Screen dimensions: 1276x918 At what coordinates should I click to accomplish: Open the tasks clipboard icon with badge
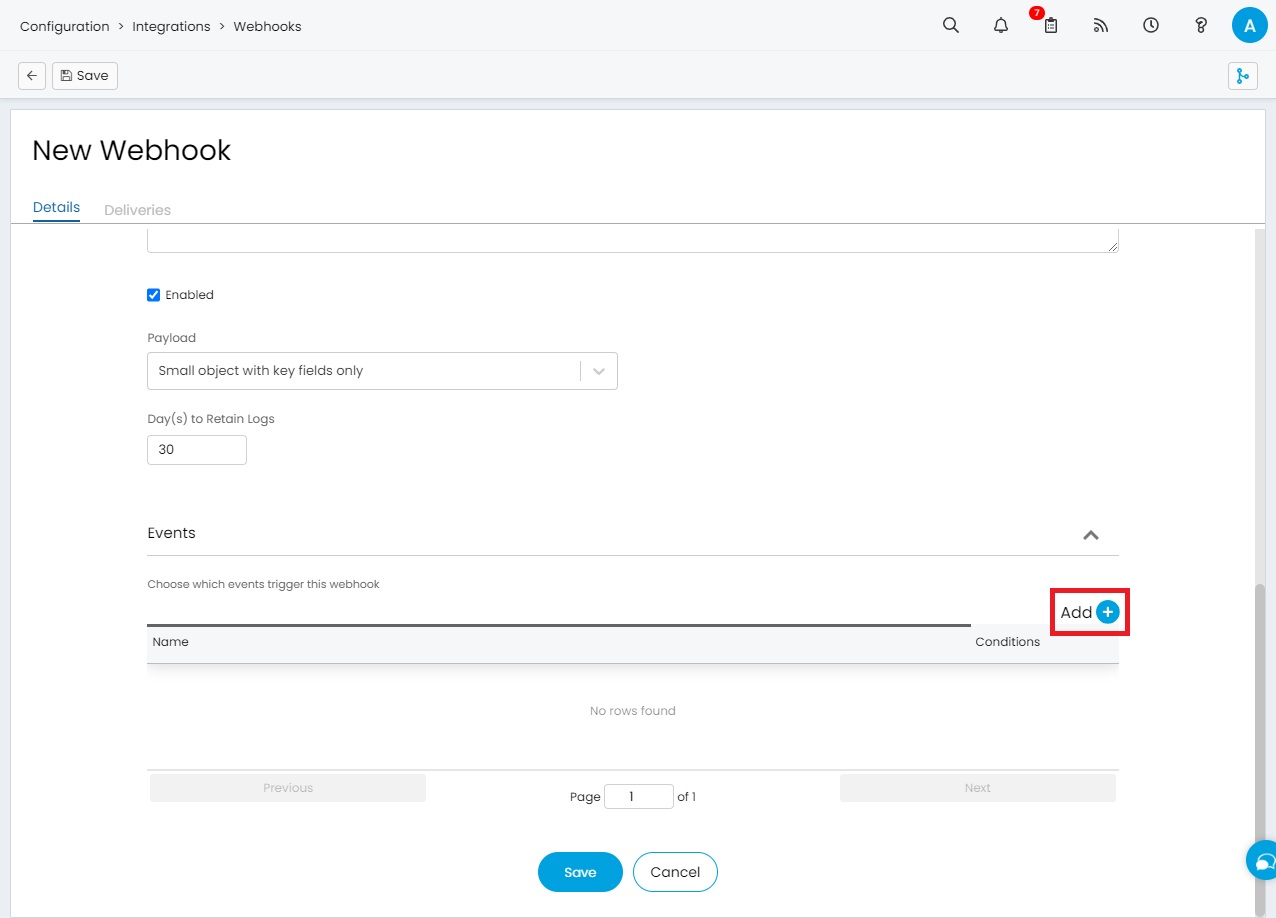(x=1050, y=26)
